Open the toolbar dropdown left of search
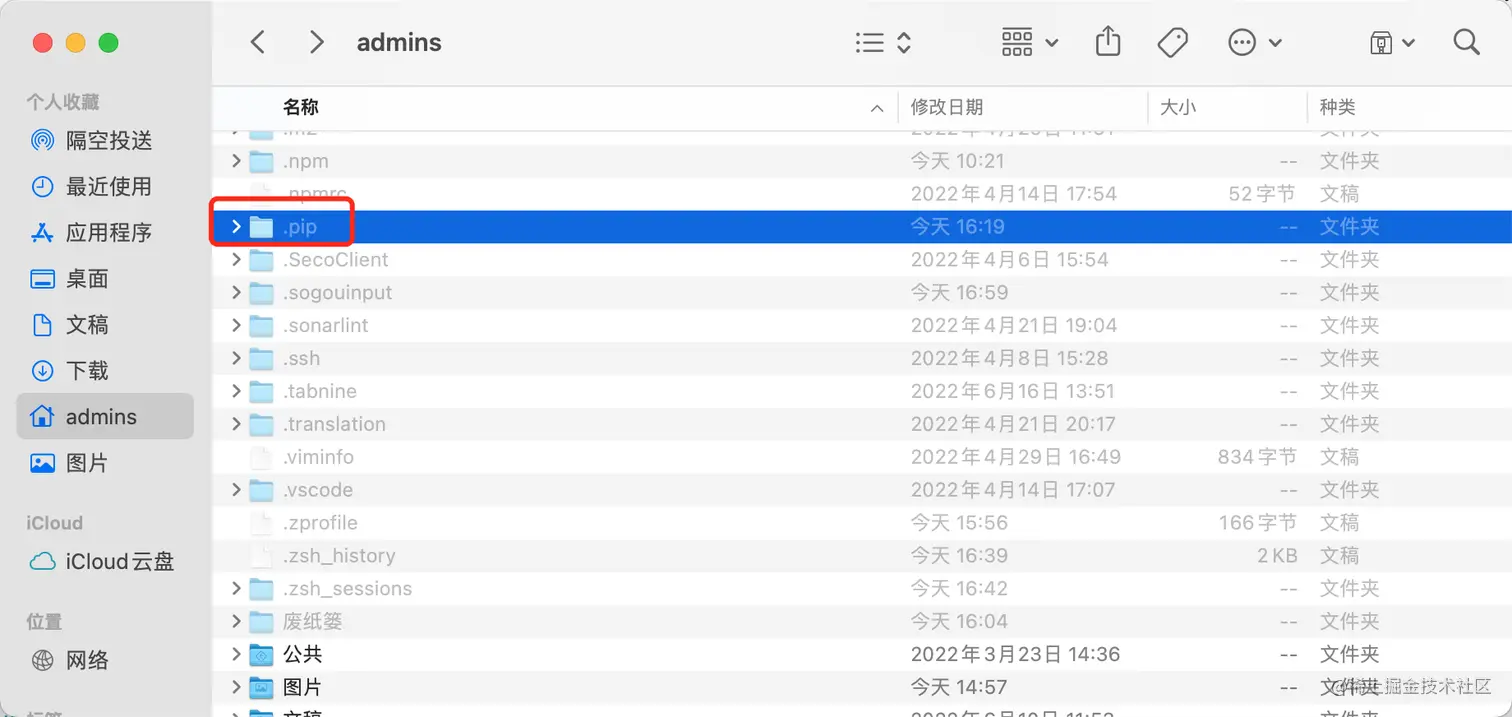The image size is (1512, 717). pyautogui.click(x=1392, y=42)
